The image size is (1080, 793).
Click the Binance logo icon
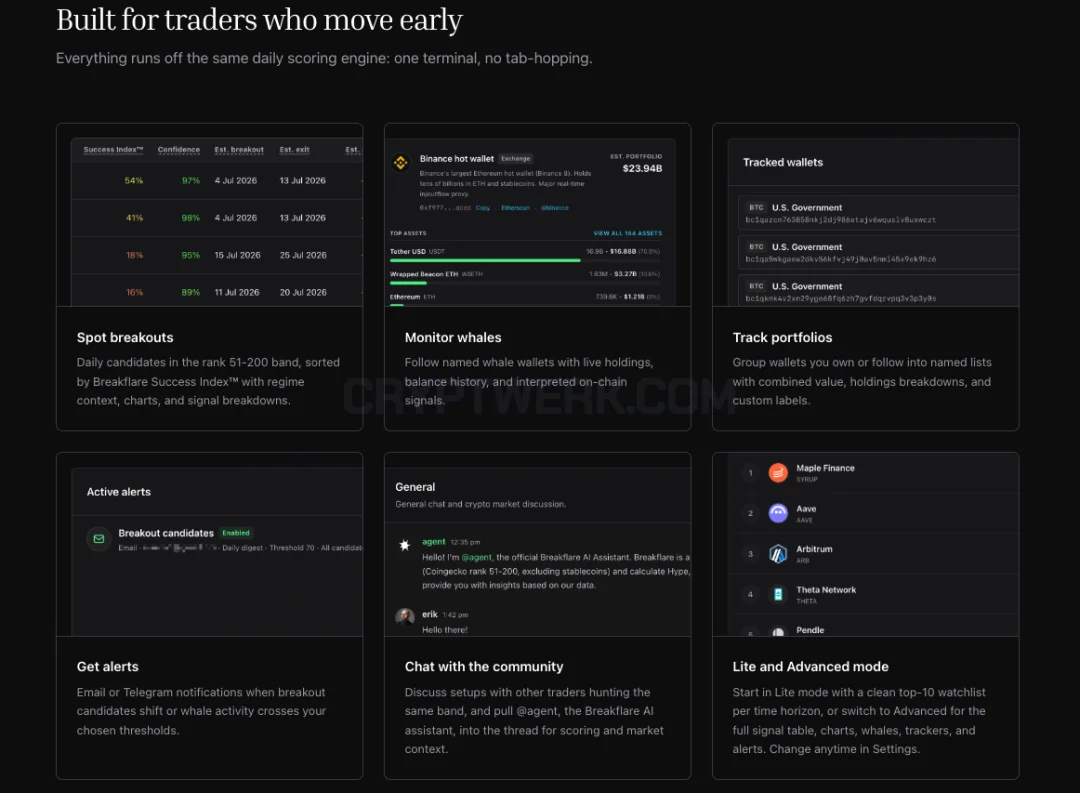click(400, 163)
